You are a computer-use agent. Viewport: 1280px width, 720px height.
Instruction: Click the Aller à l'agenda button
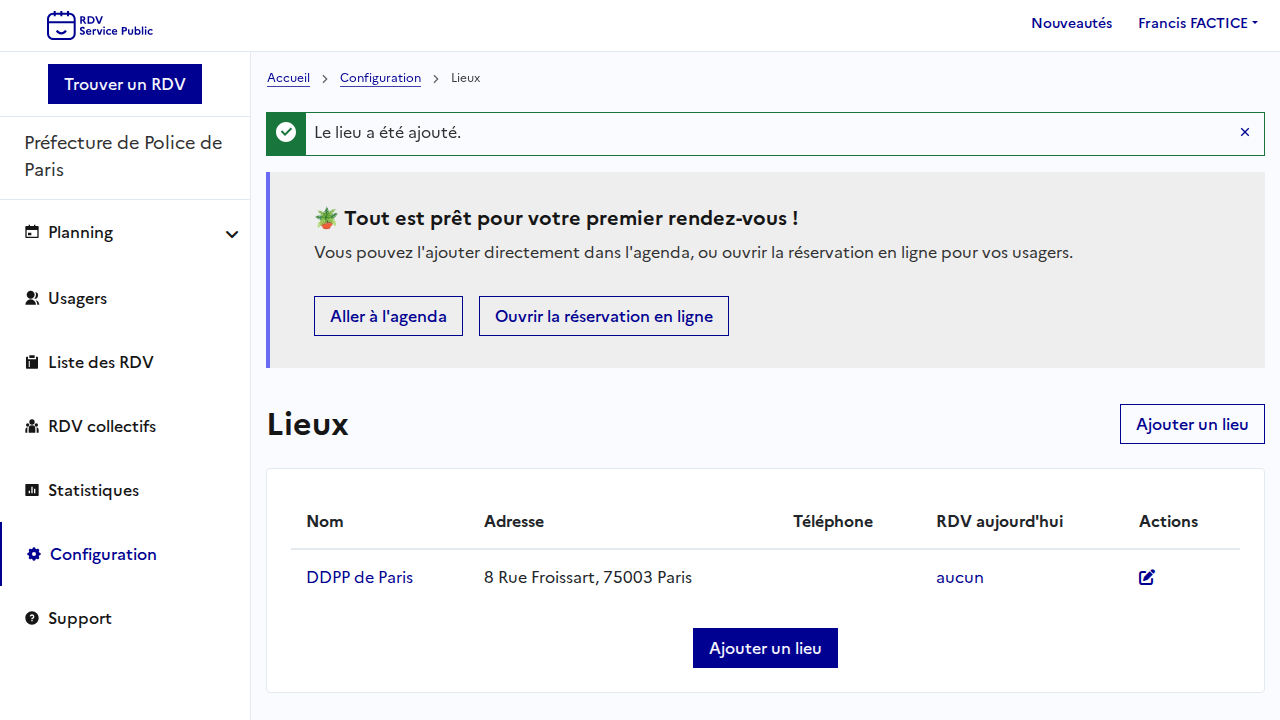(x=388, y=316)
